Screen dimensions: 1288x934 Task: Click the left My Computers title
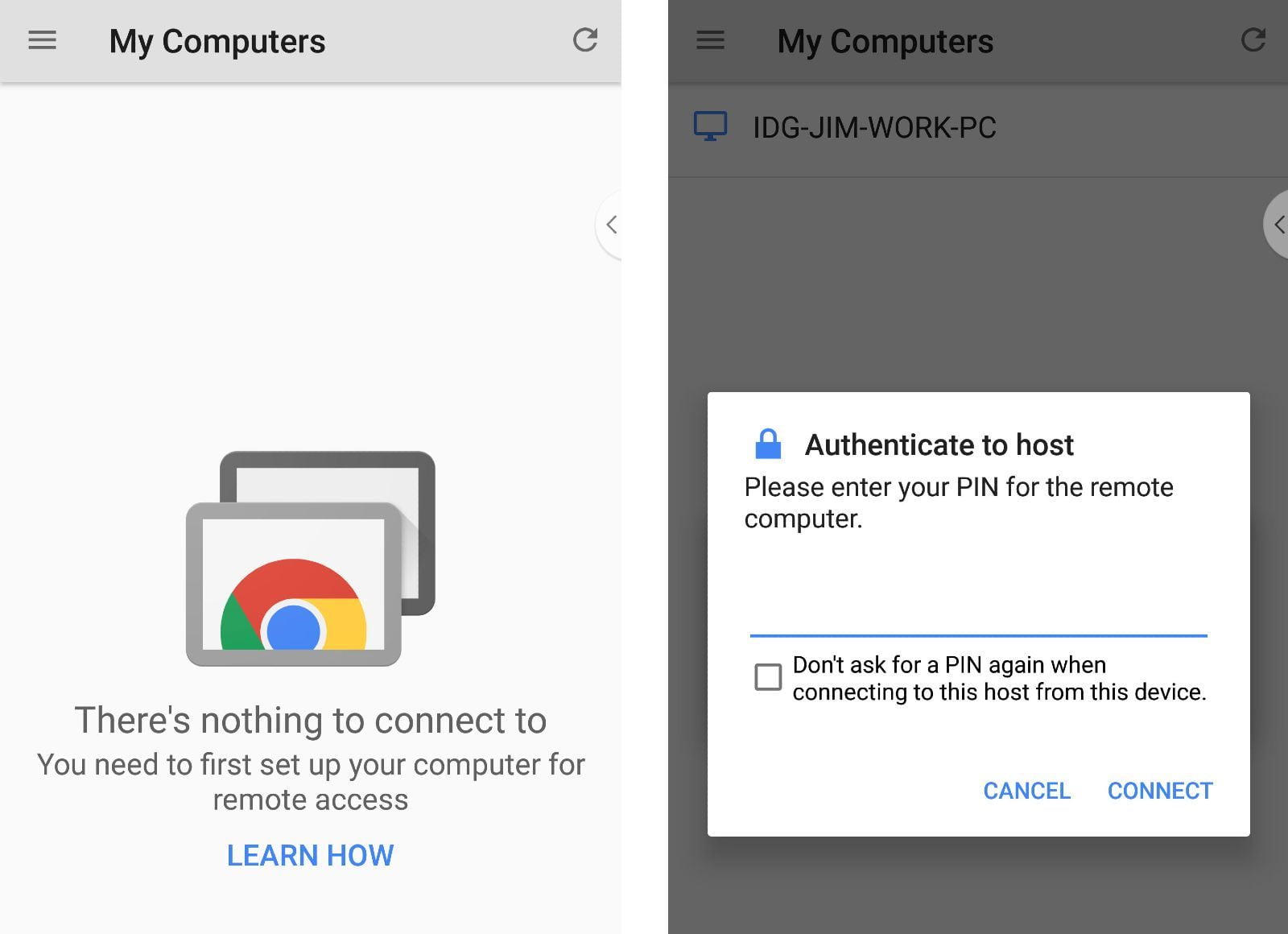pos(217,41)
